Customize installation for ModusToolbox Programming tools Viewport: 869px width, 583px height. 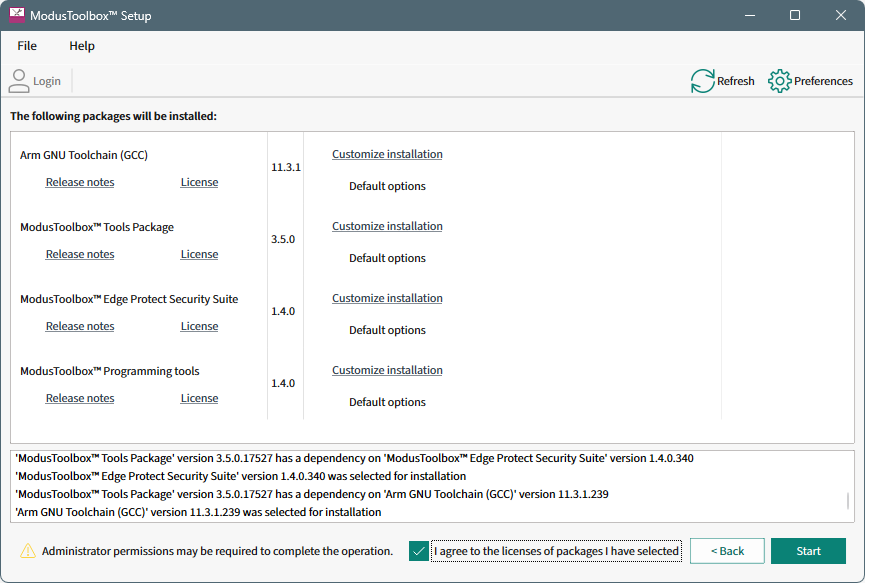[387, 370]
